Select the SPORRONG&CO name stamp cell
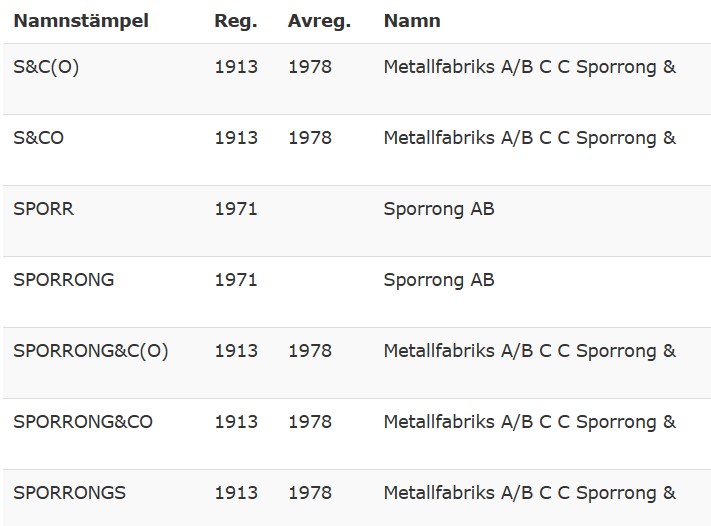 pyautogui.click(x=83, y=422)
